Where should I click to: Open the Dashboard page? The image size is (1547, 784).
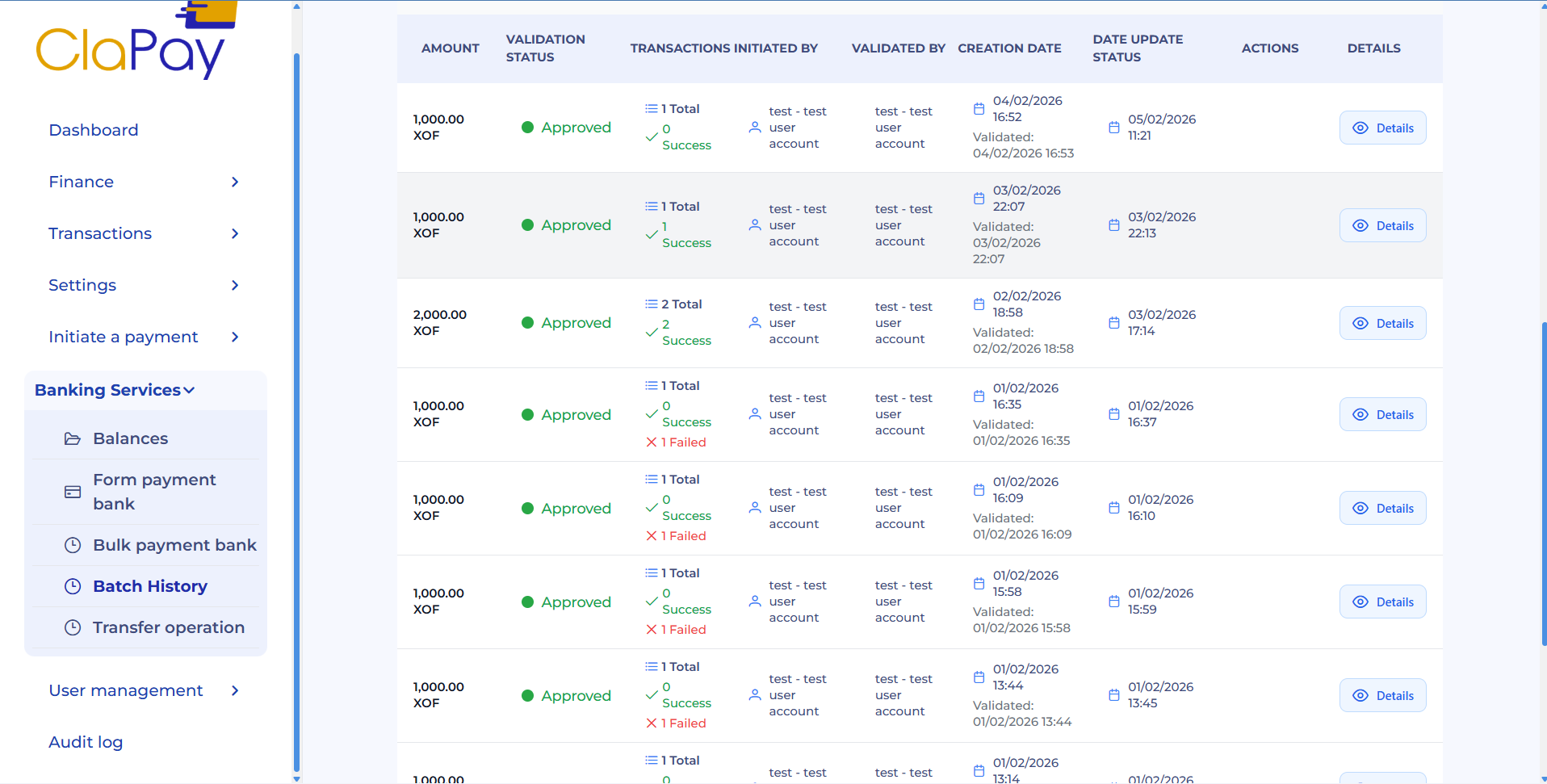93,130
